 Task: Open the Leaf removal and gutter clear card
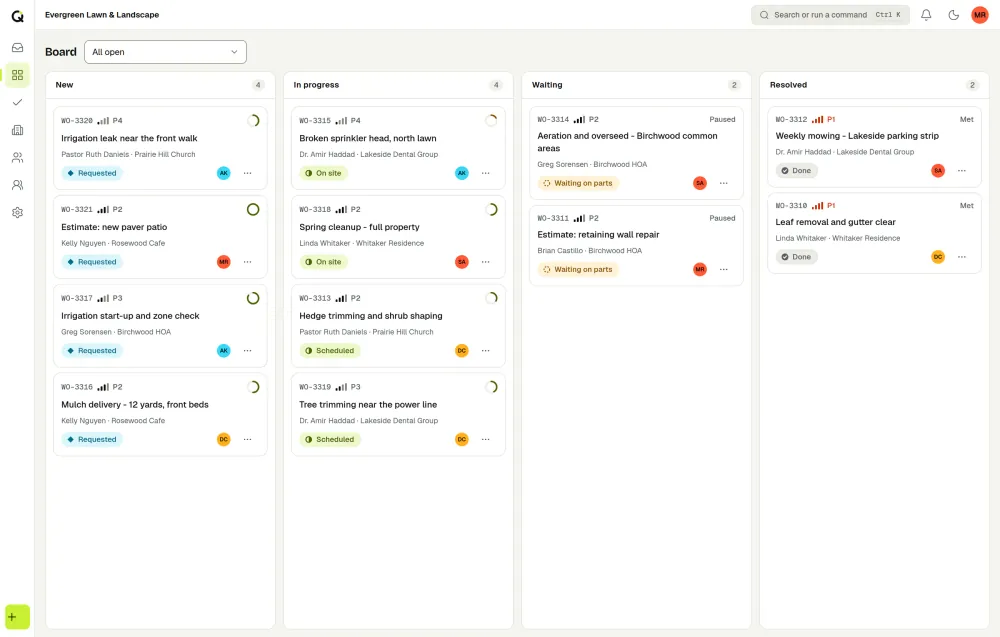tap(835, 222)
